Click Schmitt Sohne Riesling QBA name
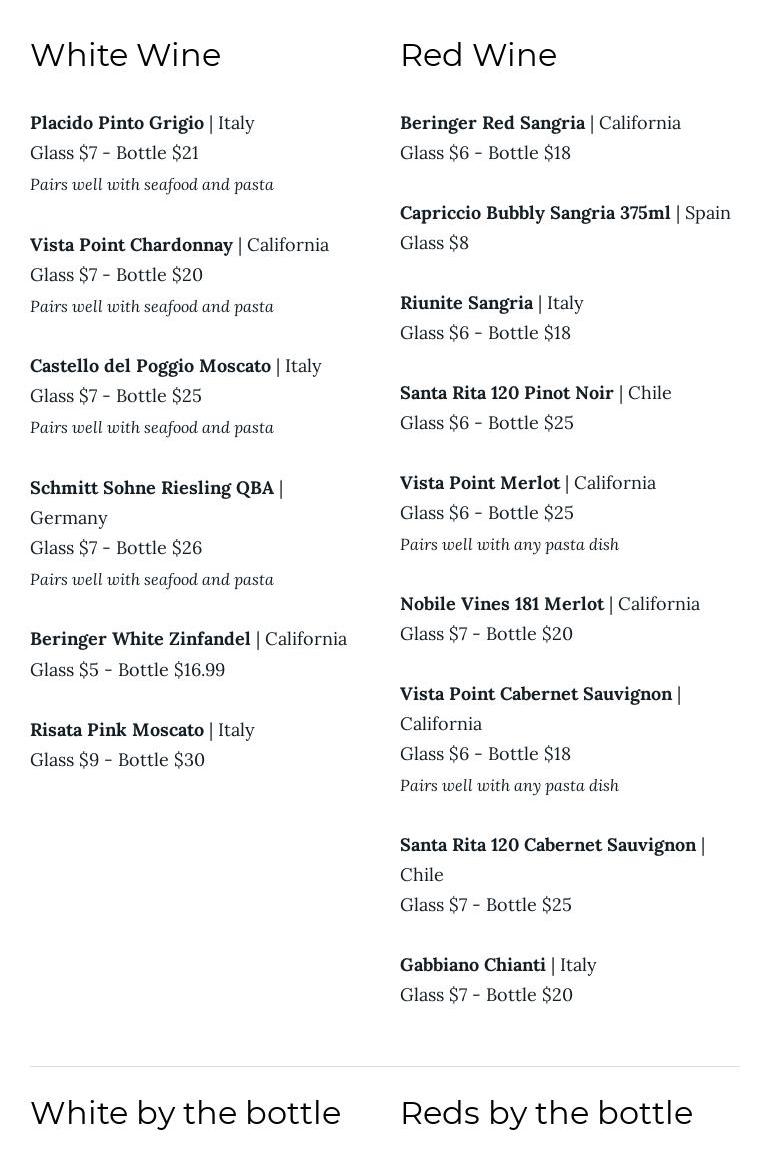 click(152, 488)
